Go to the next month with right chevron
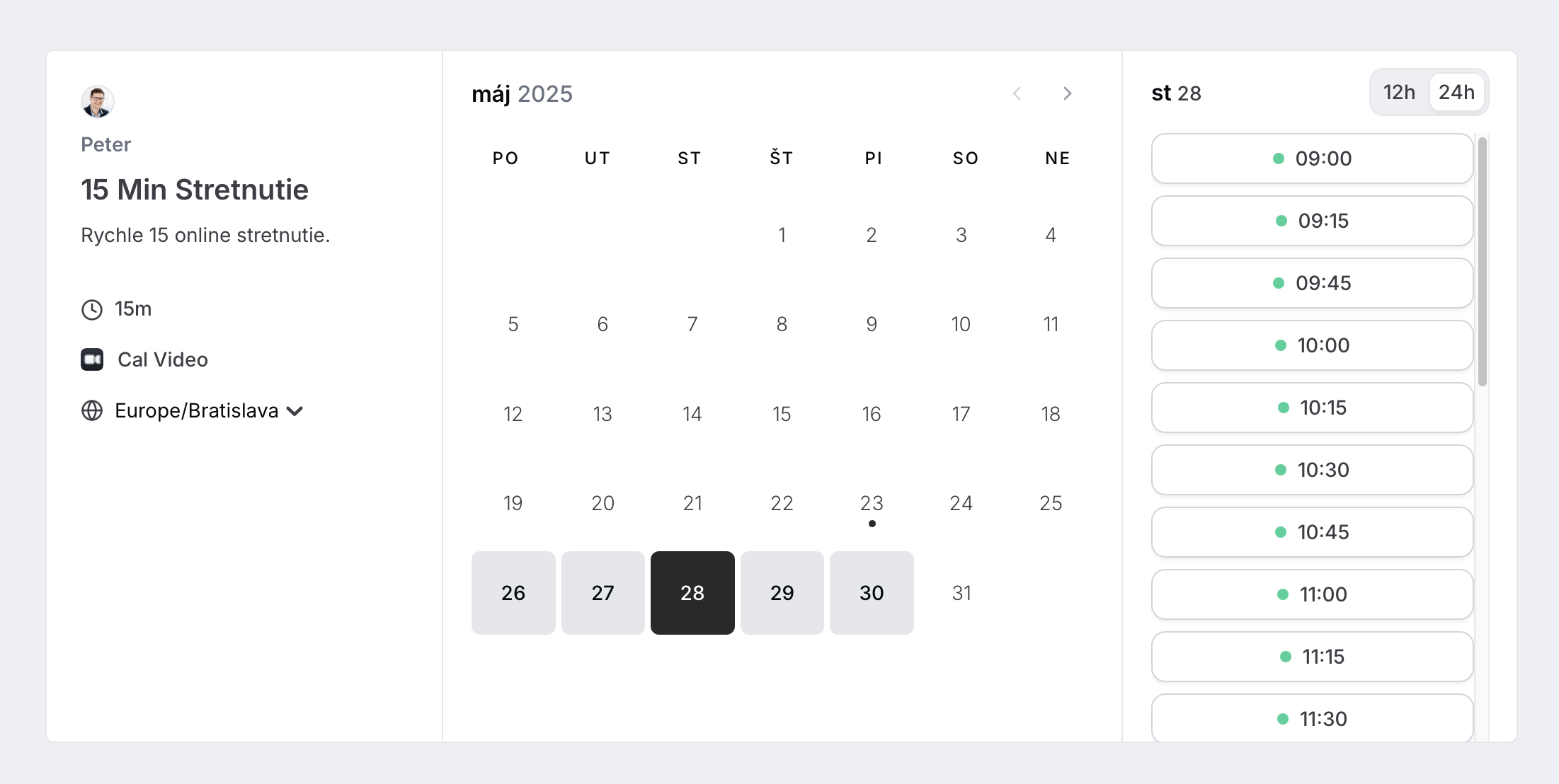1559x784 pixels. [x=1067, y=93]
